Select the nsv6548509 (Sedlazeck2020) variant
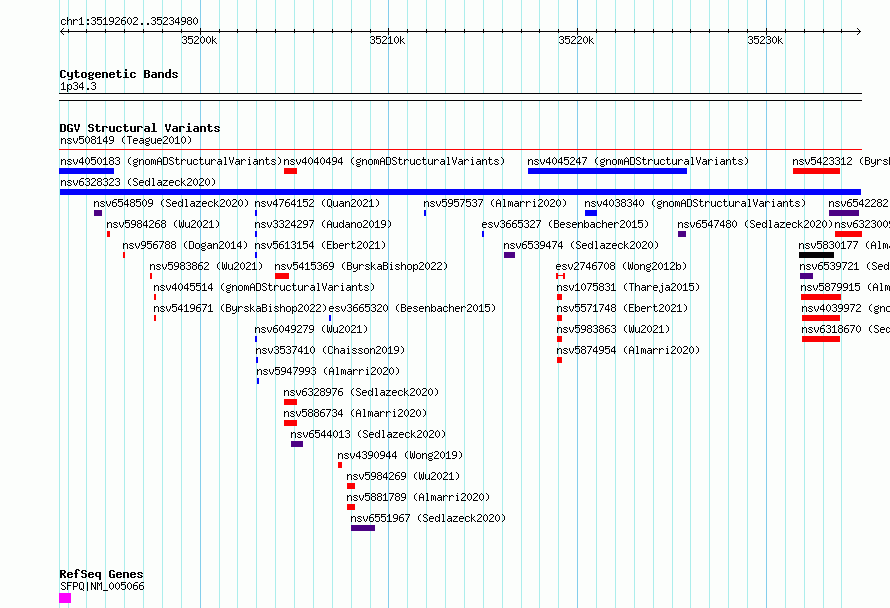890x608 pixels. [171, 203]
